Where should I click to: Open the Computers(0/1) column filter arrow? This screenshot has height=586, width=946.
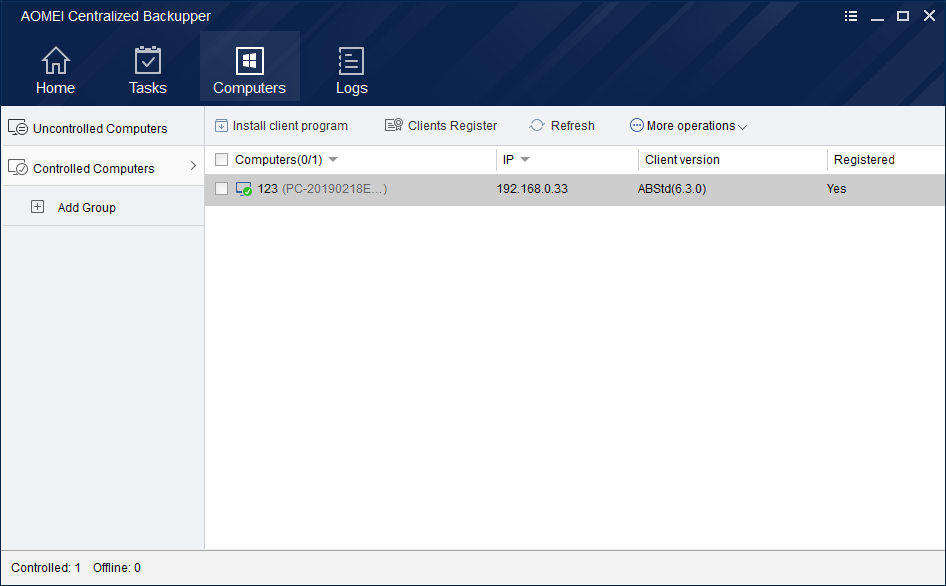pyautogui.click(x=333, y=159)
